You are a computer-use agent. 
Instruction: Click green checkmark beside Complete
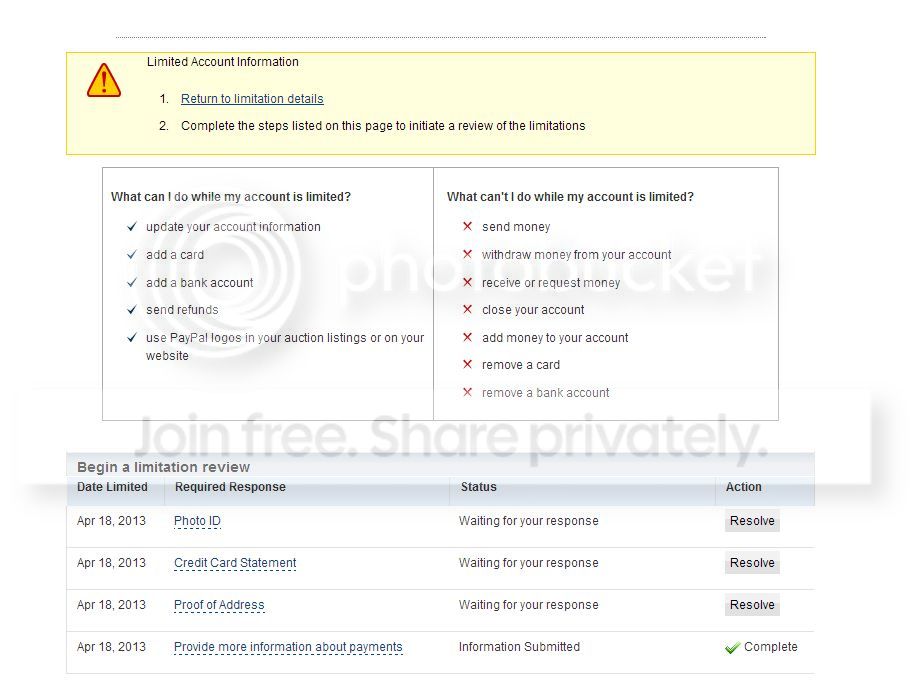click(x=732, y=648)
